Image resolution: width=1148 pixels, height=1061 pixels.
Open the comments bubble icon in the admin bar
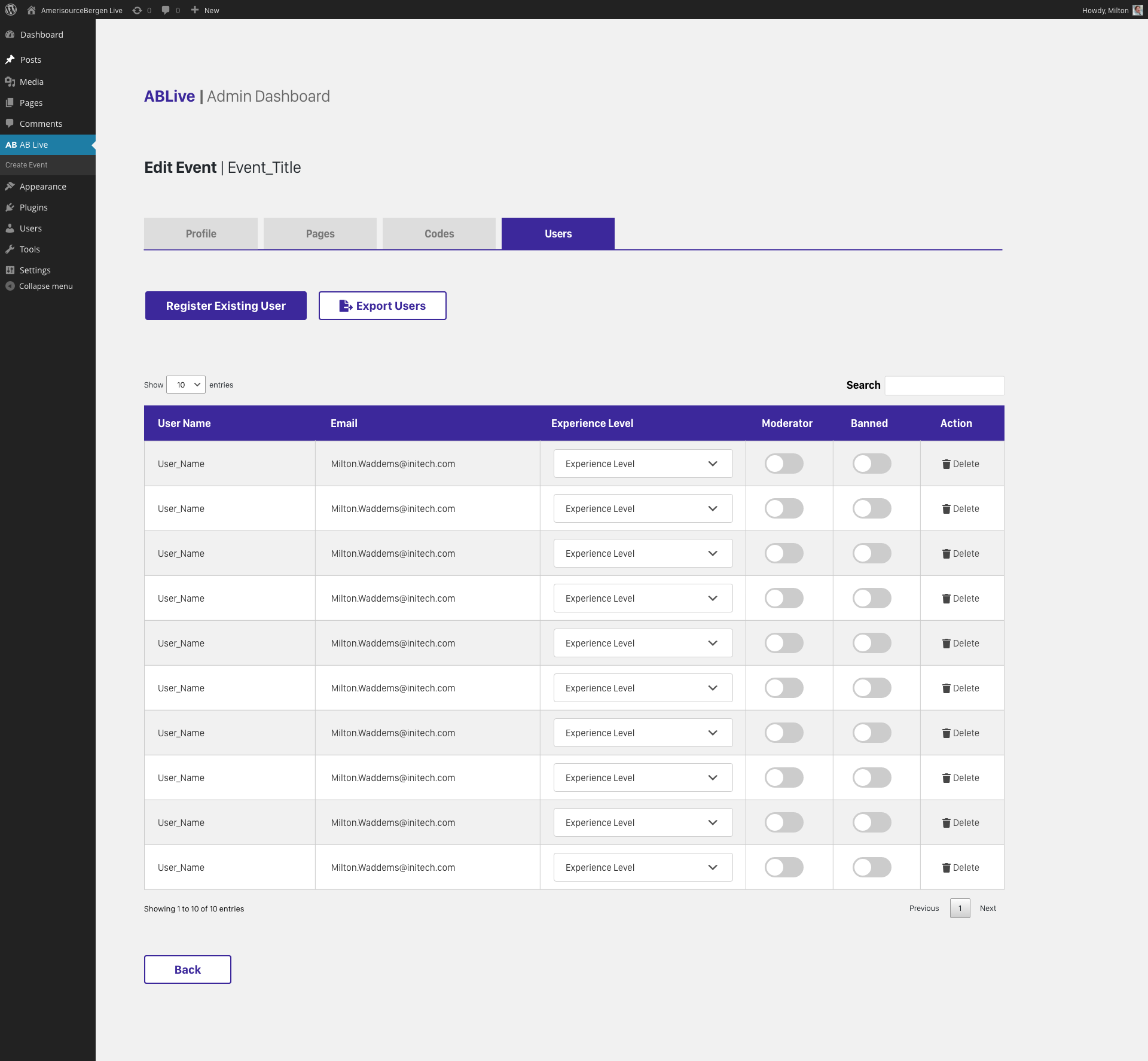pos(166,10)
